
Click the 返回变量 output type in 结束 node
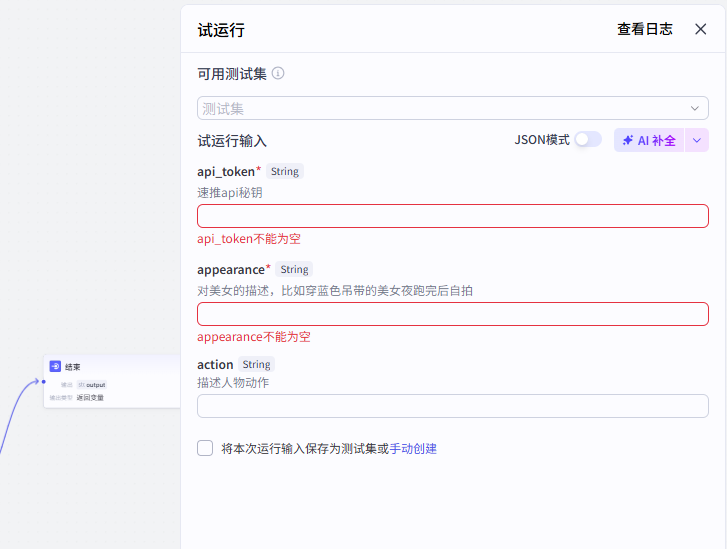[x=90, y=397]
